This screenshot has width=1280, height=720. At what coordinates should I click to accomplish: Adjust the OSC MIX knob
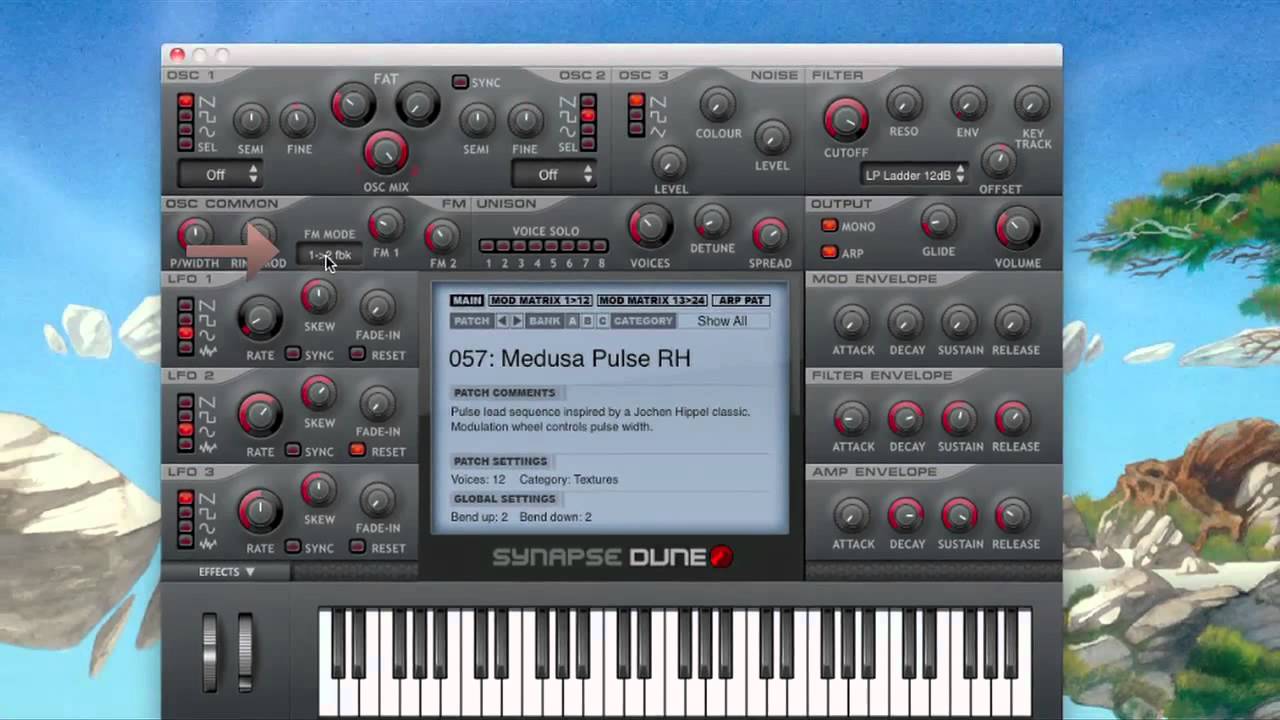(386, 153)
